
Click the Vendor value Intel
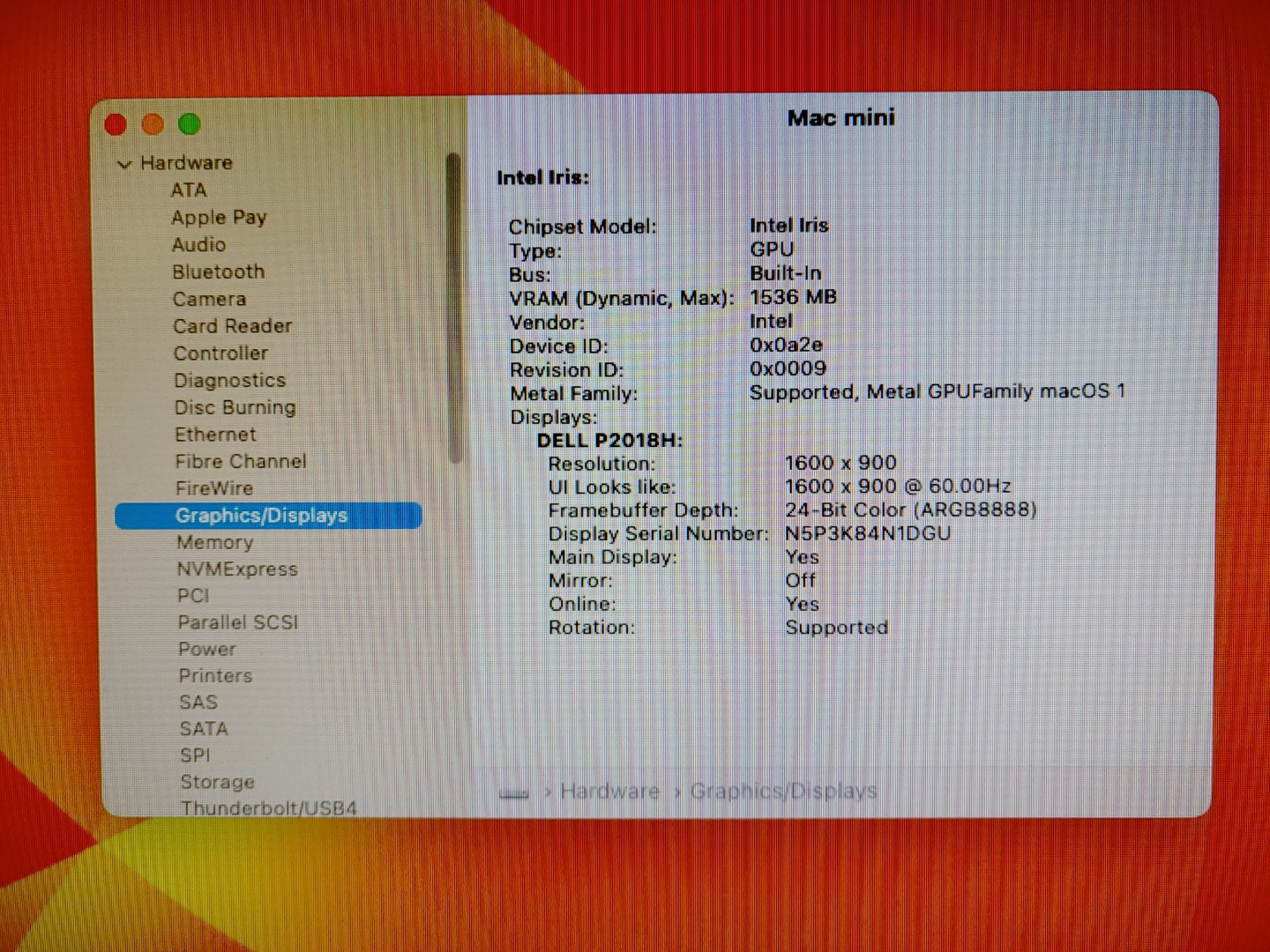[772, 321]
